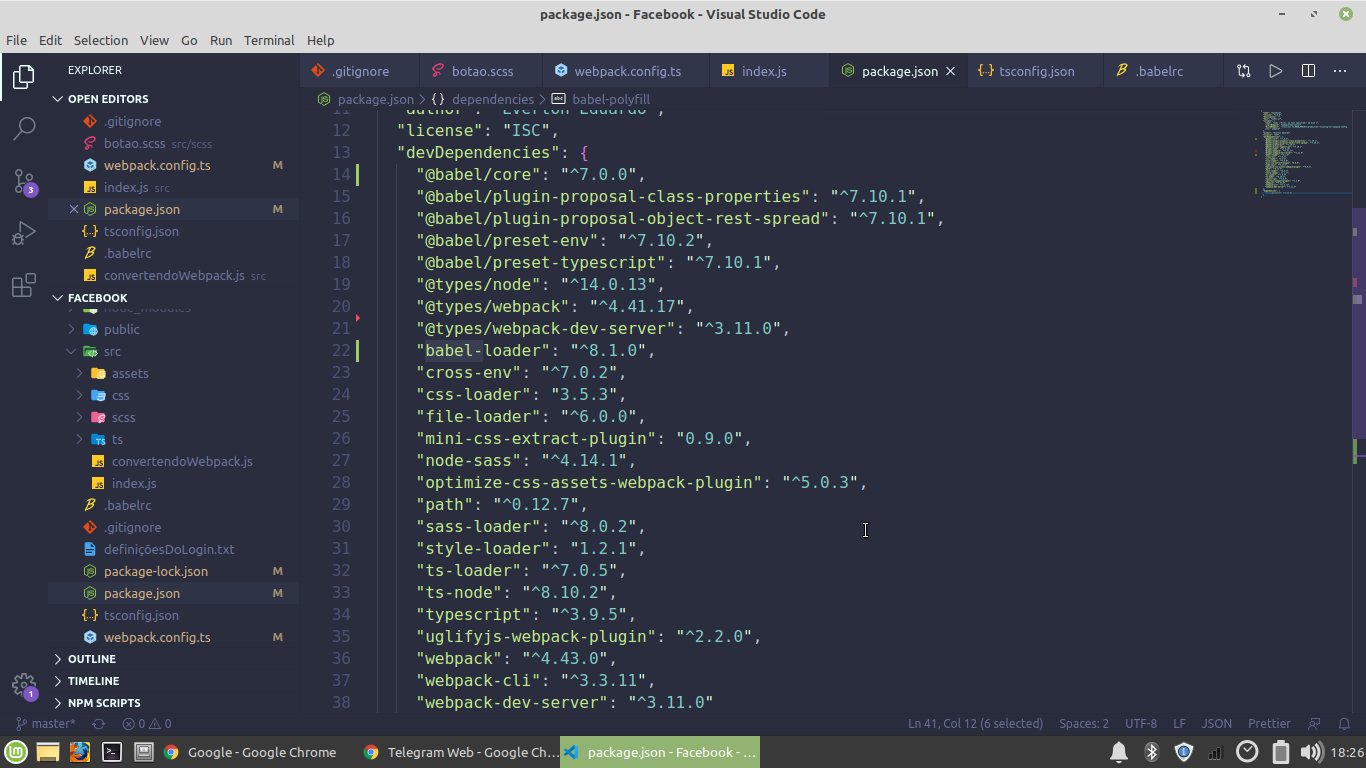Open the Search view in activity bar

pos(24,128)
